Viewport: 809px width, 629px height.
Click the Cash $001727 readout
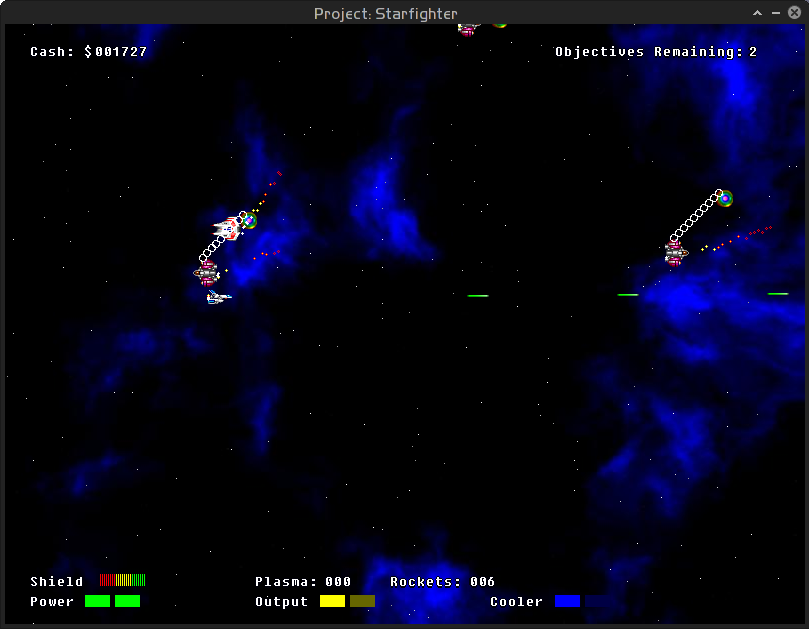click(89, 52)
